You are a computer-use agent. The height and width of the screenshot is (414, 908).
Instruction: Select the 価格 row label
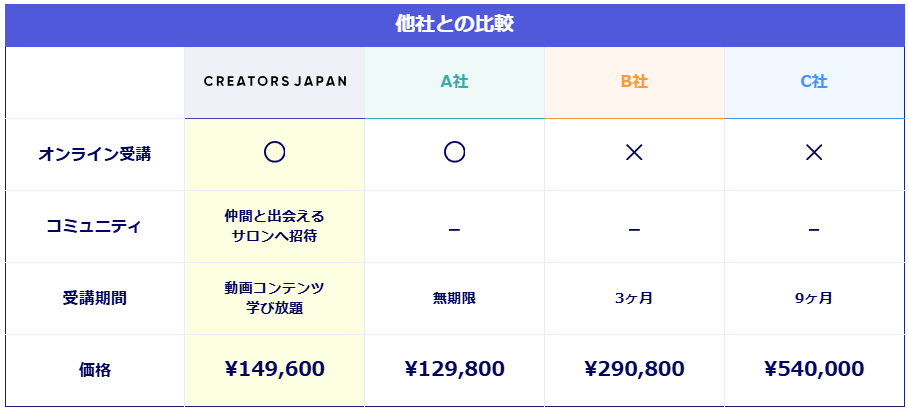pyautogui.click(x=94, y=370)
